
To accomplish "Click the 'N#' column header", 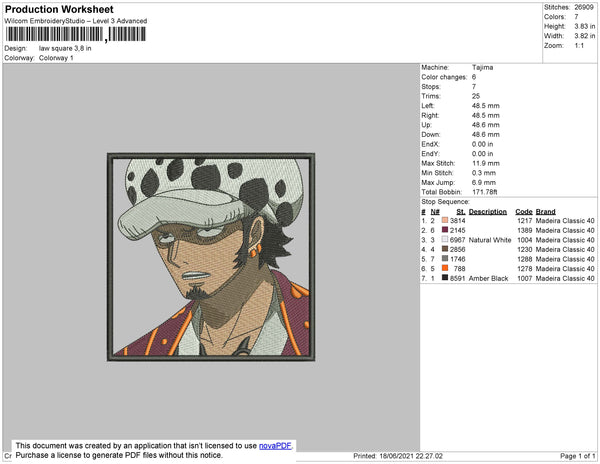I will (x=435, y=212).
